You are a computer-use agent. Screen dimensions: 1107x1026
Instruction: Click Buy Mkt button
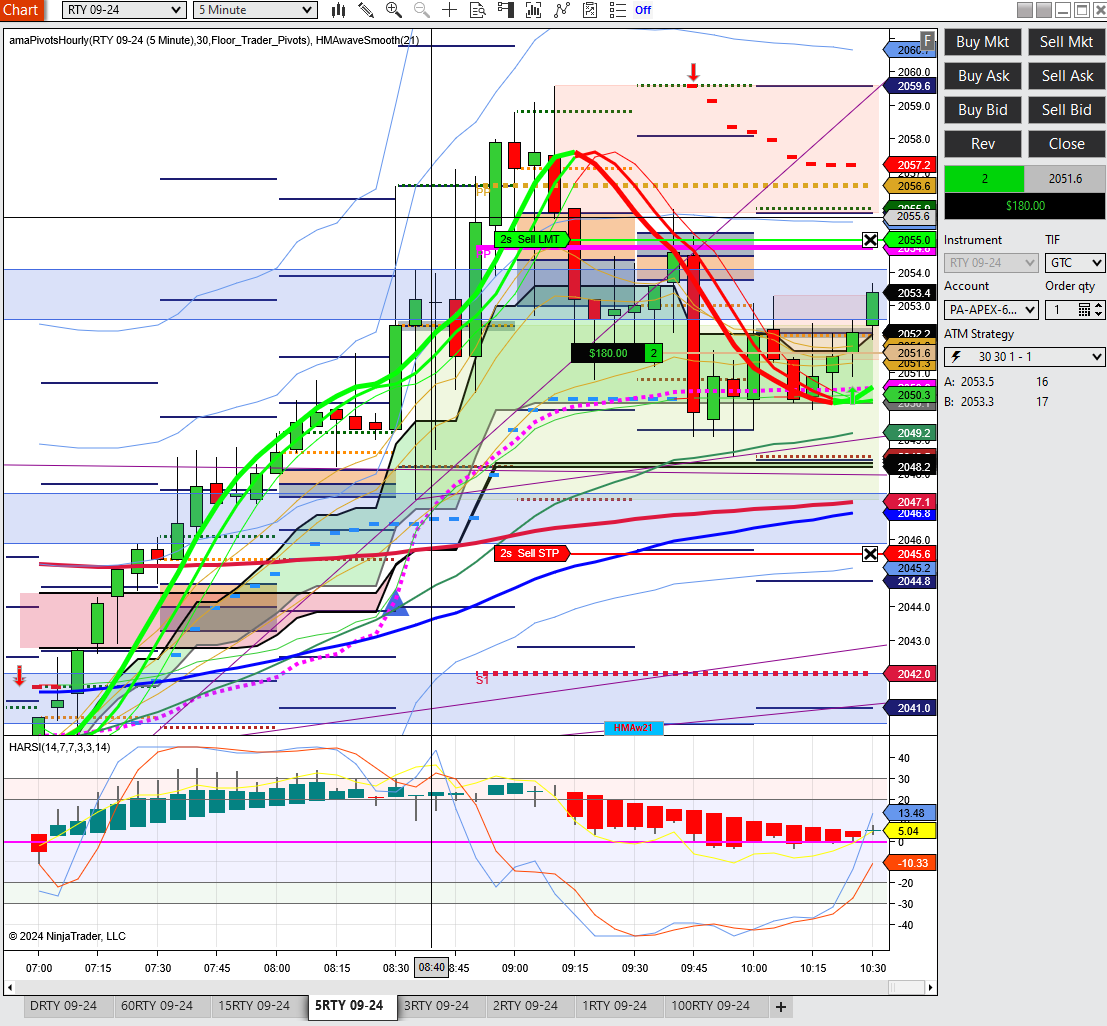(982, 42)
